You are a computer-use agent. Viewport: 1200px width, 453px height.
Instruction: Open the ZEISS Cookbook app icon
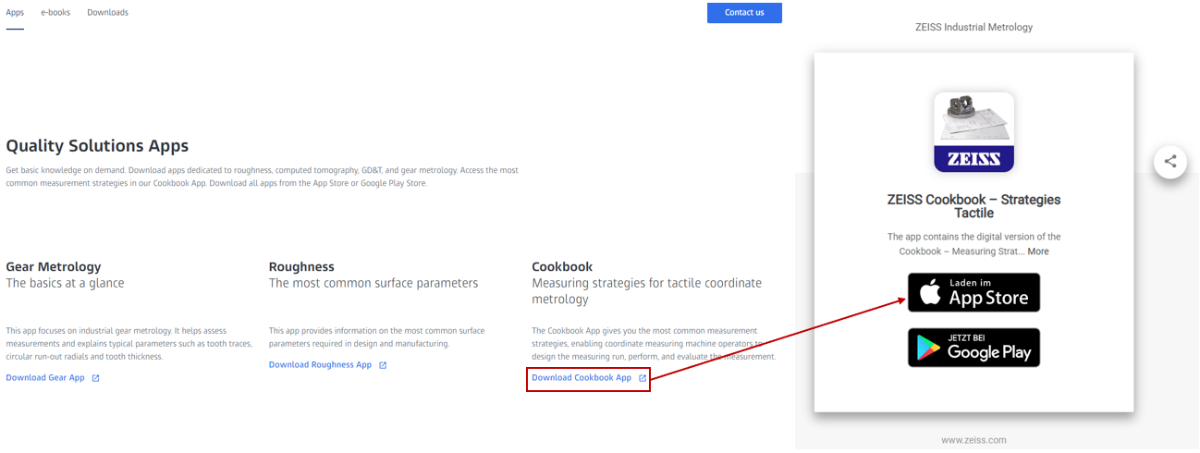(974, 132)
